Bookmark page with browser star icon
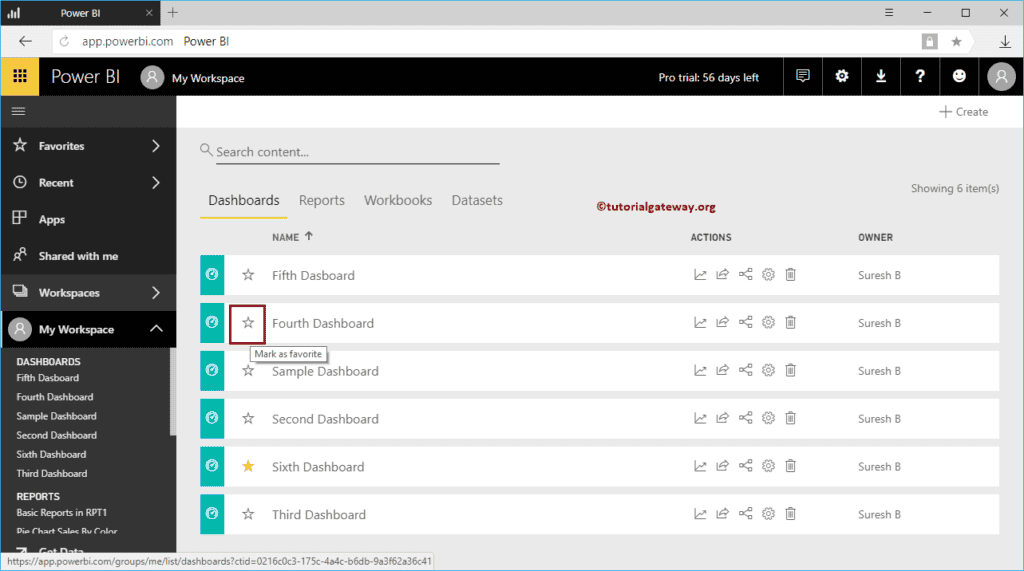 956,42
